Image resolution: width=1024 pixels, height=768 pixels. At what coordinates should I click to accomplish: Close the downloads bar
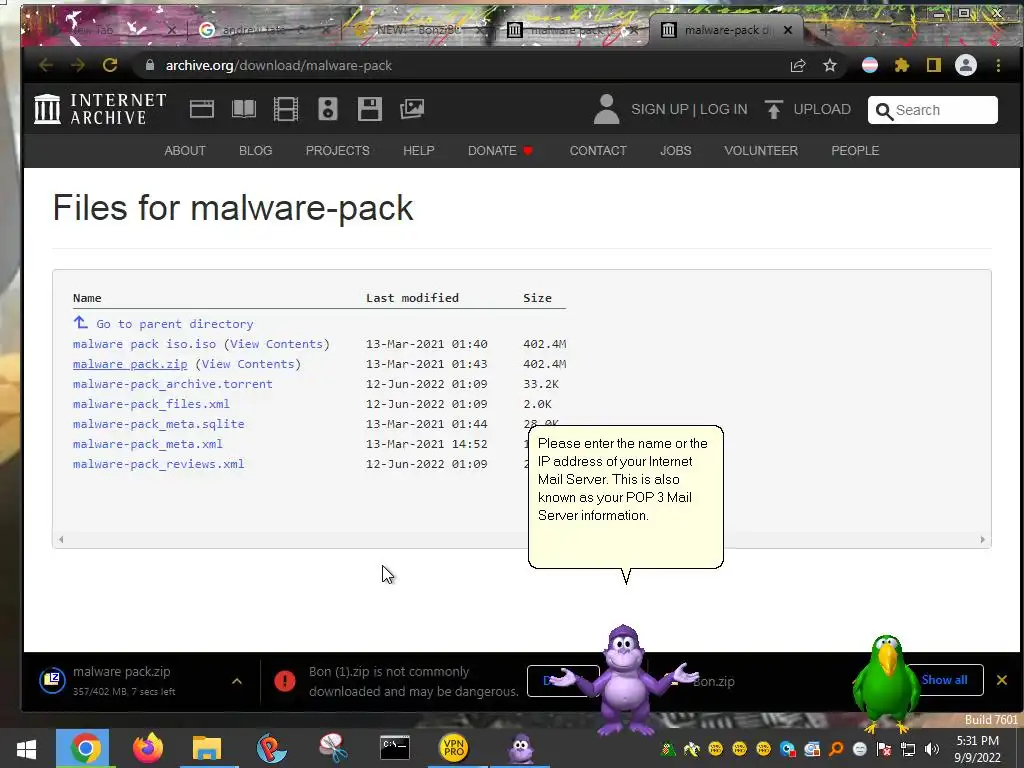[x=1002, y=680]
